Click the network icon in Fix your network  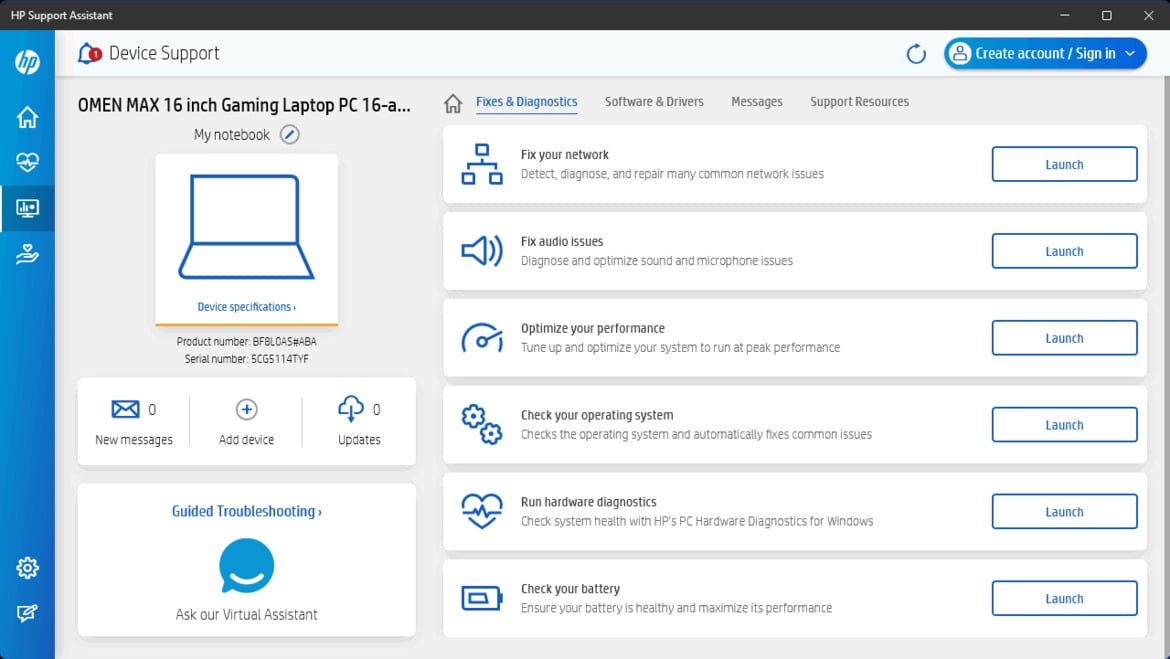coord(482,164)
